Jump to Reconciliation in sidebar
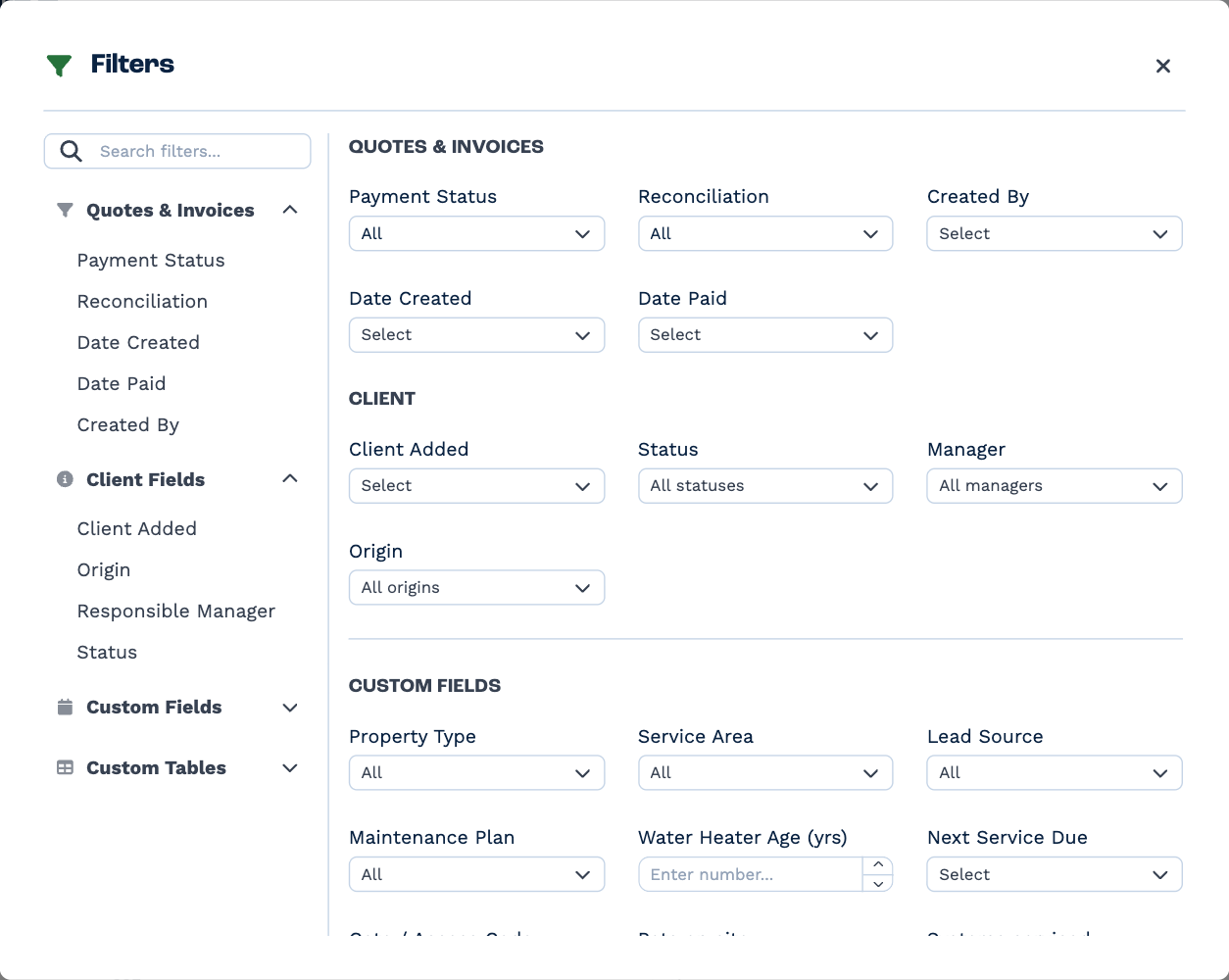1229x980 pixels. coord(142,302)
